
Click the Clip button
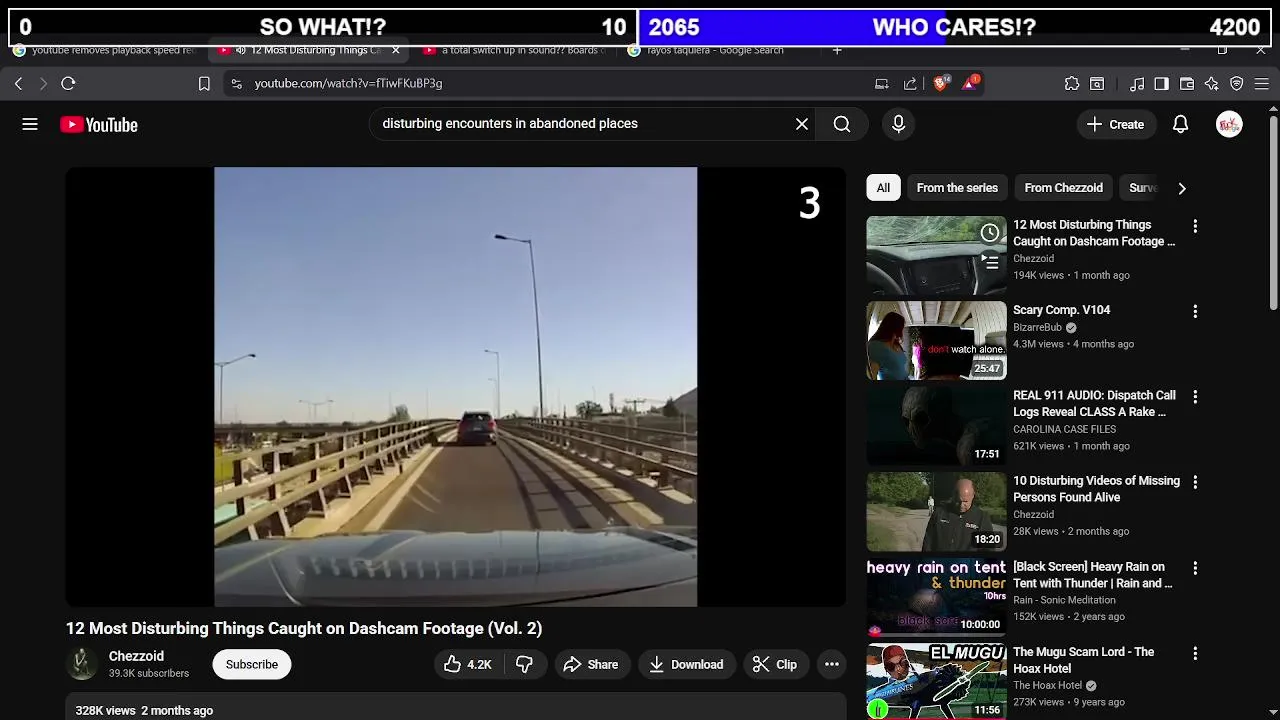pyautogui.click(x=775, y=664)
